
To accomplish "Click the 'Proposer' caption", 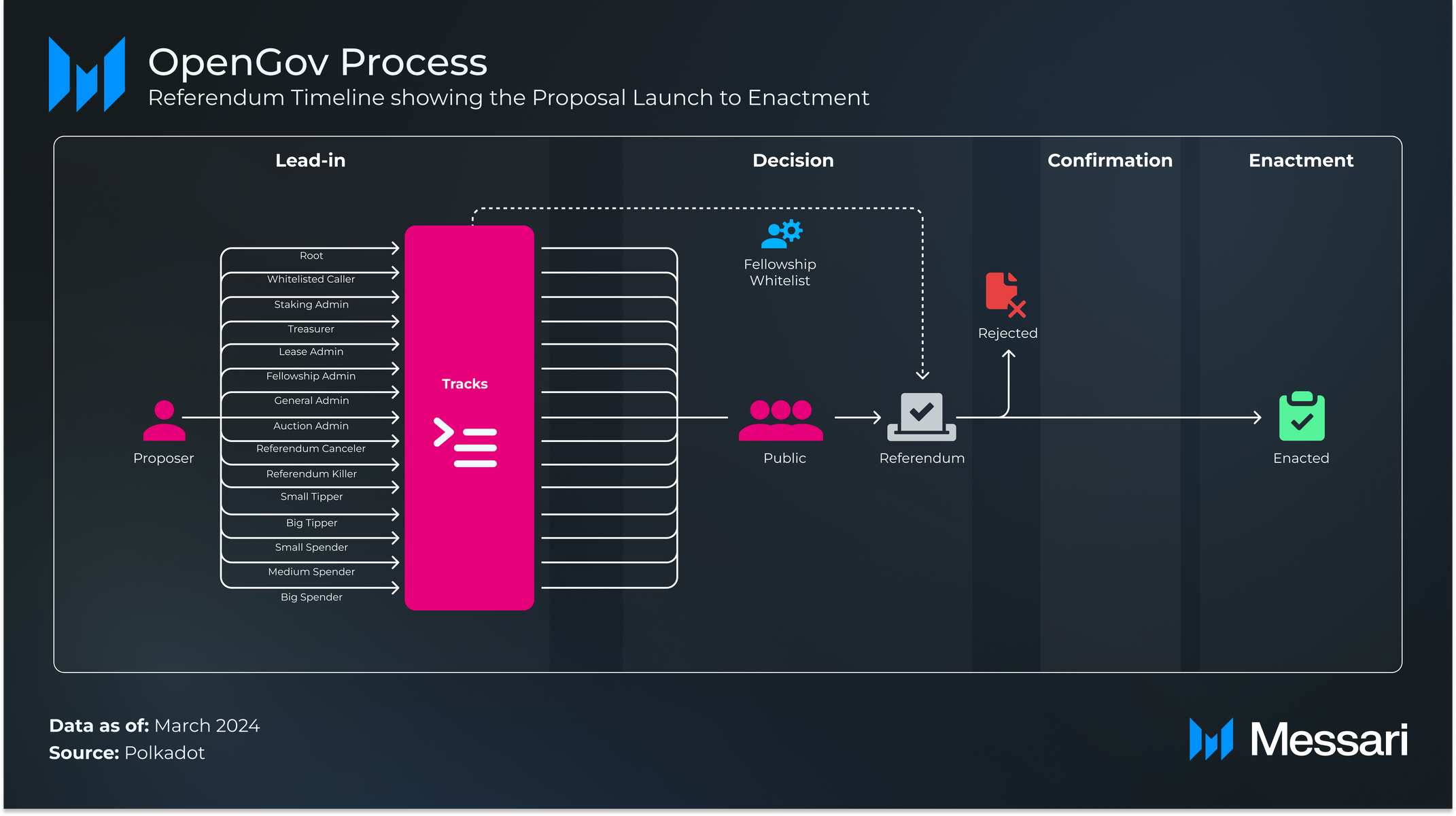I will click(x=164, y=458).
